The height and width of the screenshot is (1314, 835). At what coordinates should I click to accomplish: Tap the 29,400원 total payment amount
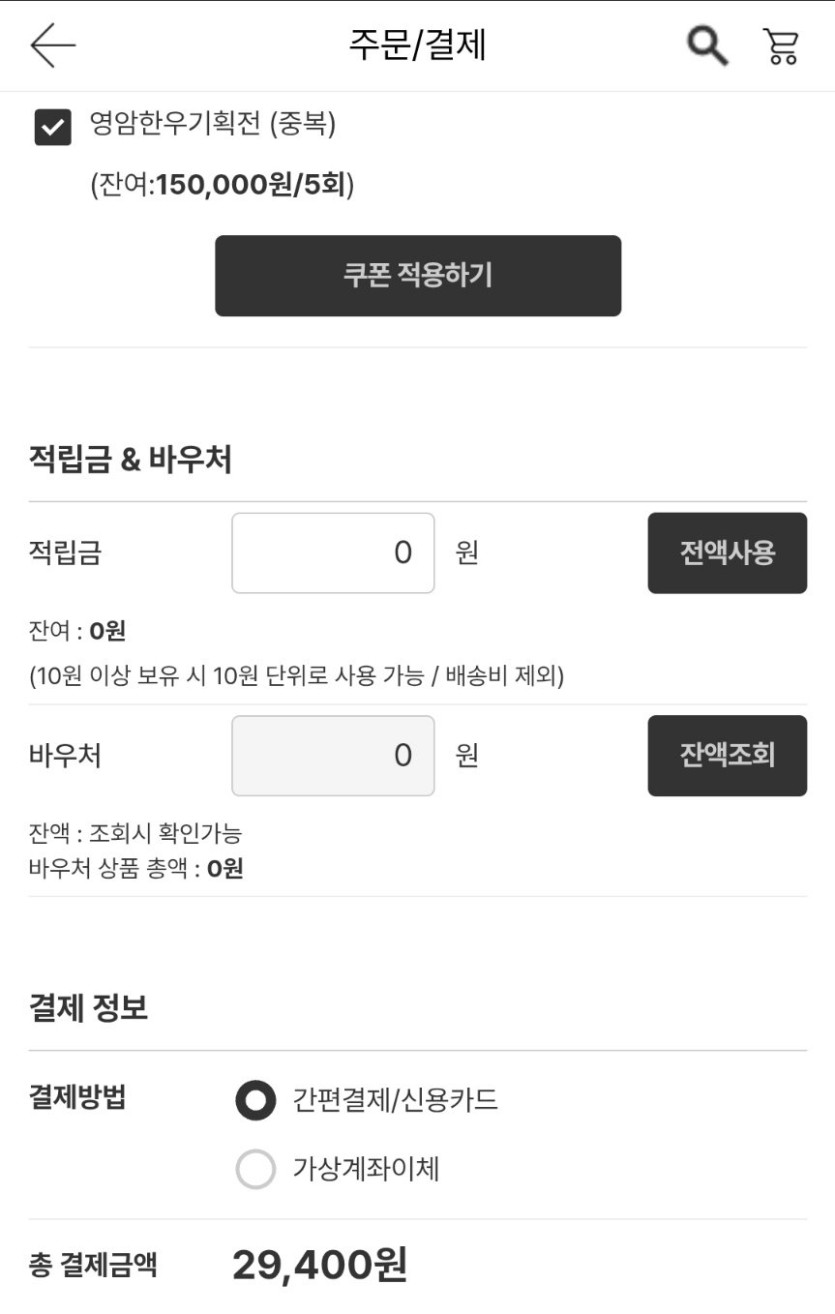(x=319, y=1266)
